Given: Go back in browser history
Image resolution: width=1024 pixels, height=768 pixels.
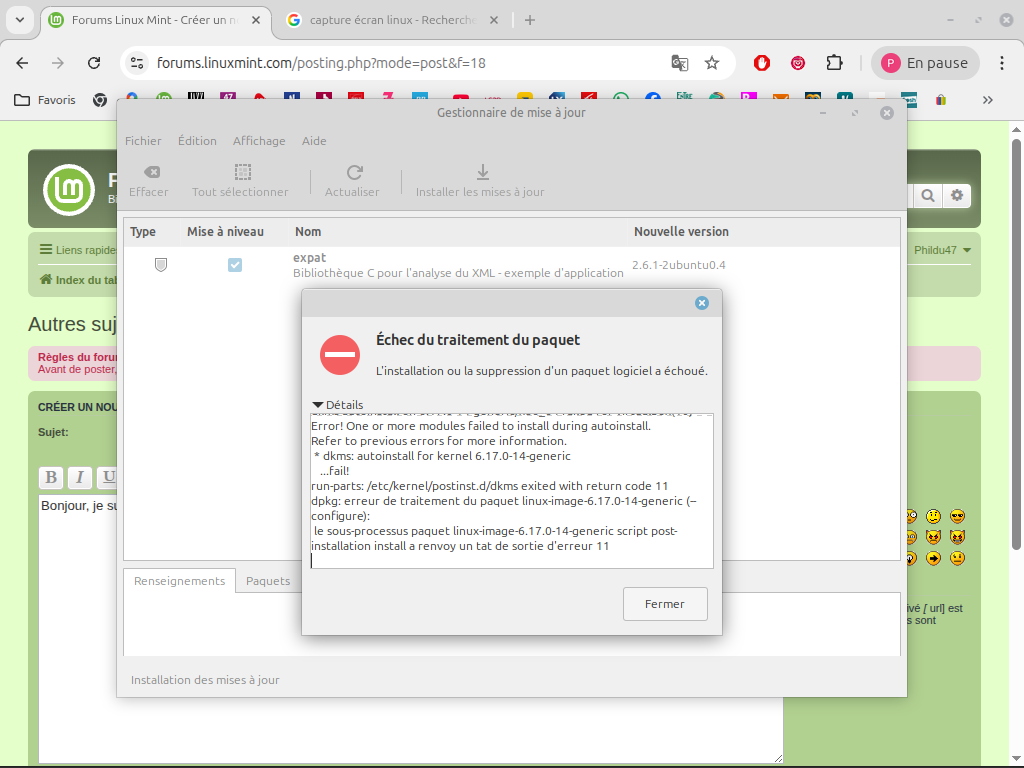Looking at the screenshot, I should [x=22, y=63].
